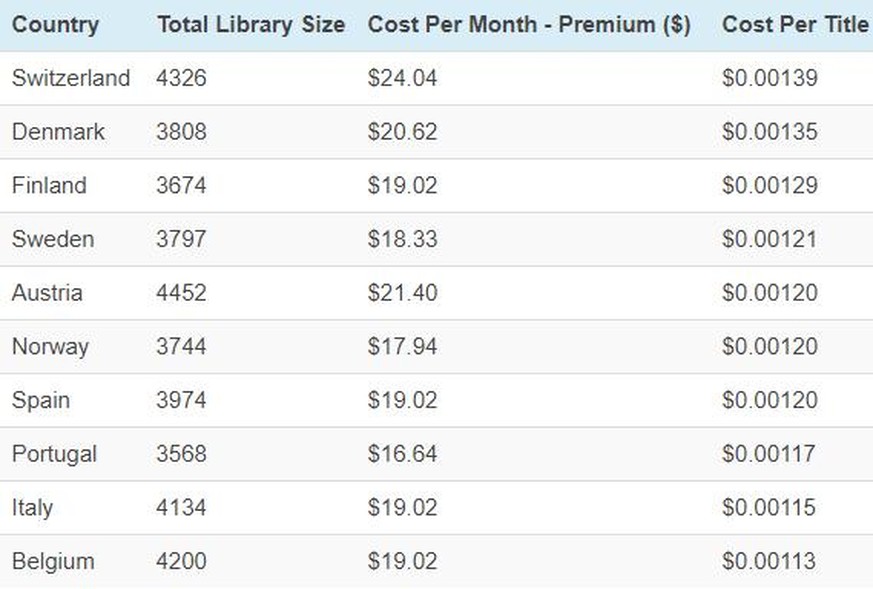
Task: Click Finland in the country column
Action: pyautogui.click(x=49, y=185)
